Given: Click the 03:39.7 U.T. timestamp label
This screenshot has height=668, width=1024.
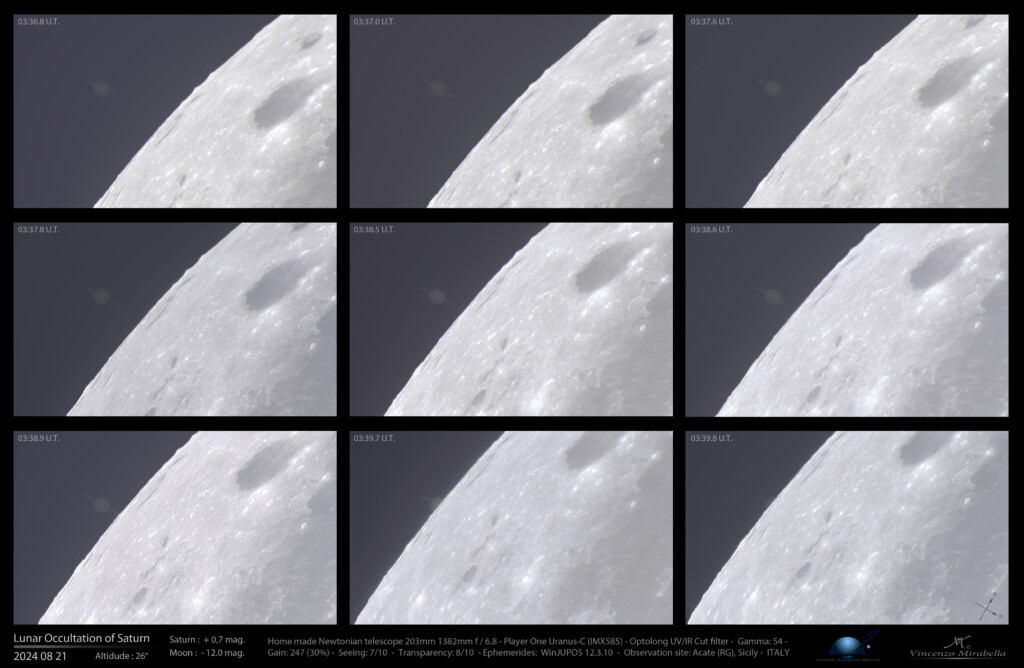Looking at the screenshot, I should (377, 437).
